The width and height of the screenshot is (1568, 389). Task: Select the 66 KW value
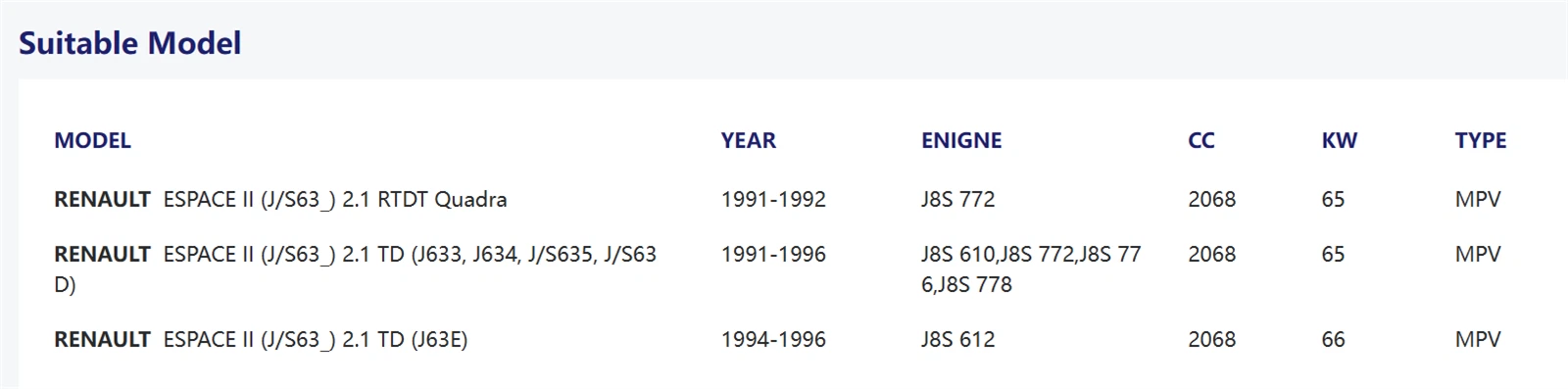point(1333,339)
